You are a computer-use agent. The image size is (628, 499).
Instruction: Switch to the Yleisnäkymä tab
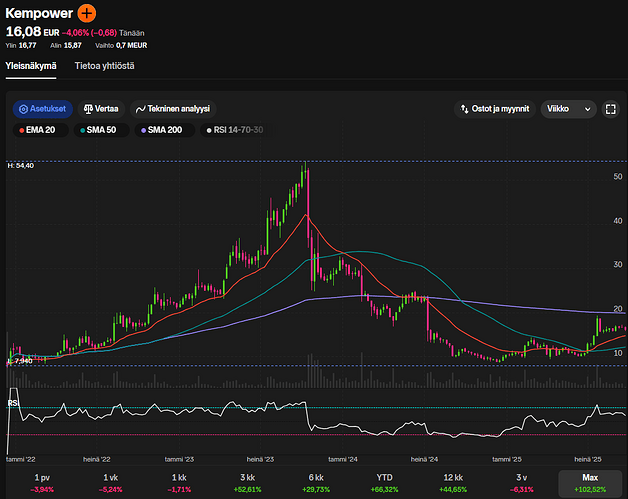pyautogui.click(x=30, y=66)
